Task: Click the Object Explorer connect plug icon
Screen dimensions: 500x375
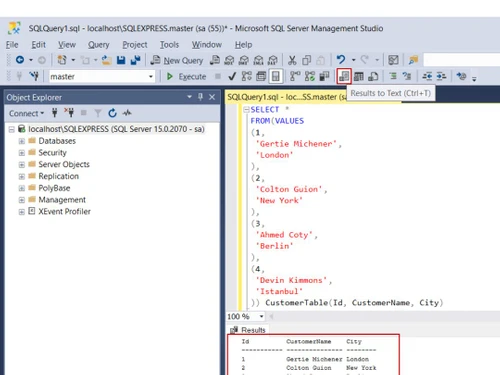Action: (55, 113)
